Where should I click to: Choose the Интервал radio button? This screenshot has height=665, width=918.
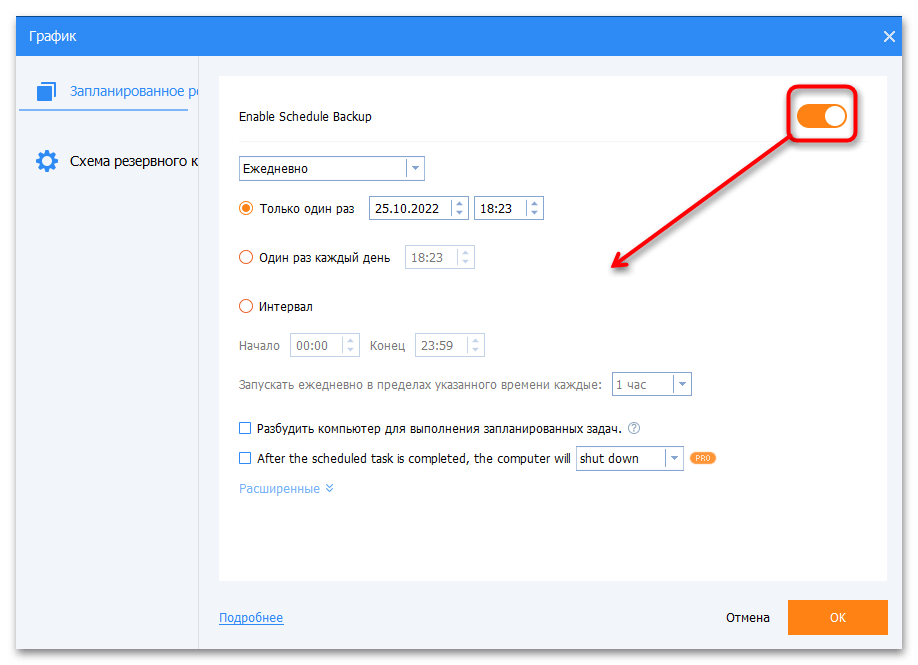coord(246,306)
